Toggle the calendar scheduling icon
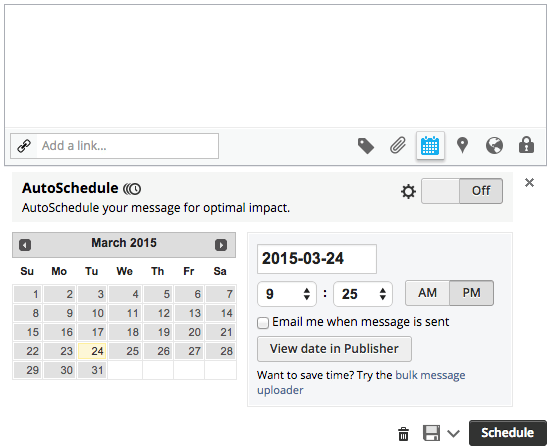Screen dimensions: 551x448 click(430, 145)
